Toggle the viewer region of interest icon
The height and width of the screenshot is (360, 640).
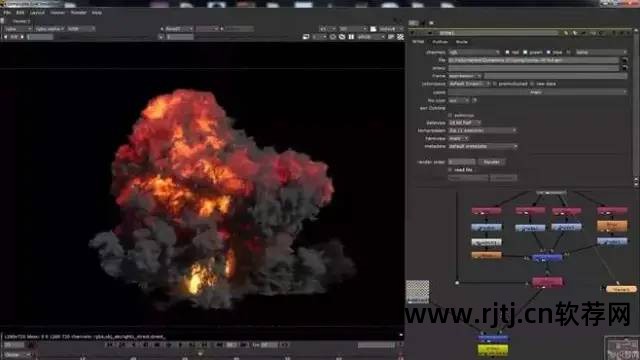tap(306, 37)
